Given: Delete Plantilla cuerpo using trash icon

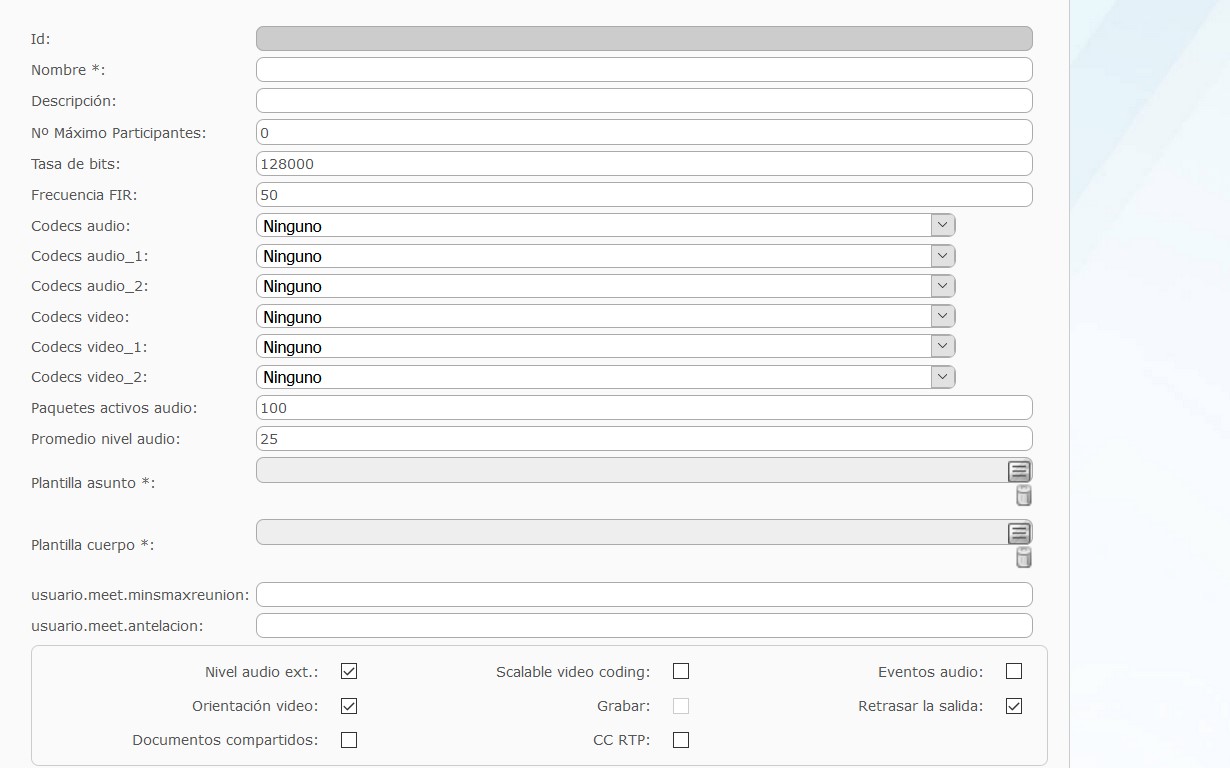Looking at the screenshot, I should pyautogui.click(x=1023, y=558).
